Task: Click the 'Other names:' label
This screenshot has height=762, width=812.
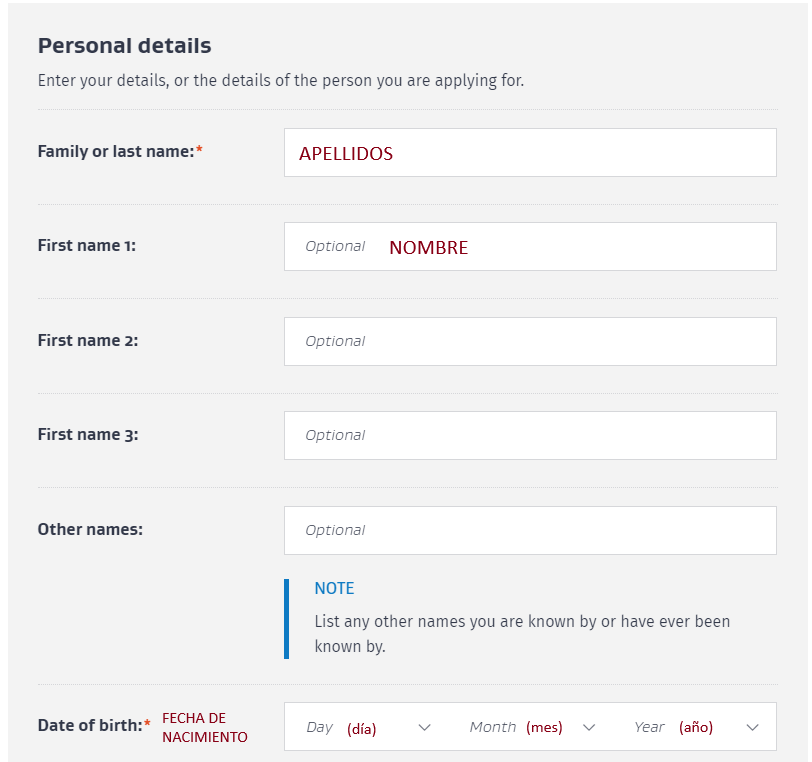Action: coord(90,529)
